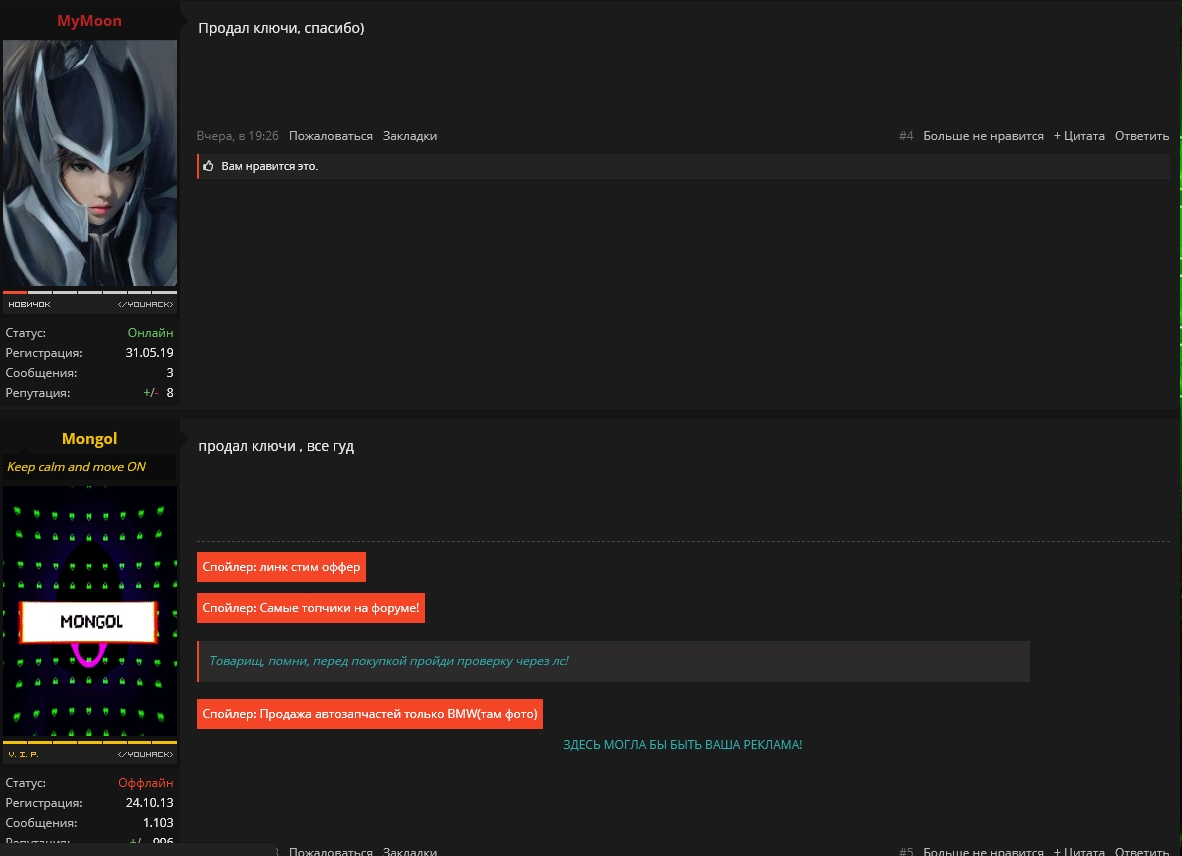
Task: Click the V.I.P. rank banner
Action: 90,754
